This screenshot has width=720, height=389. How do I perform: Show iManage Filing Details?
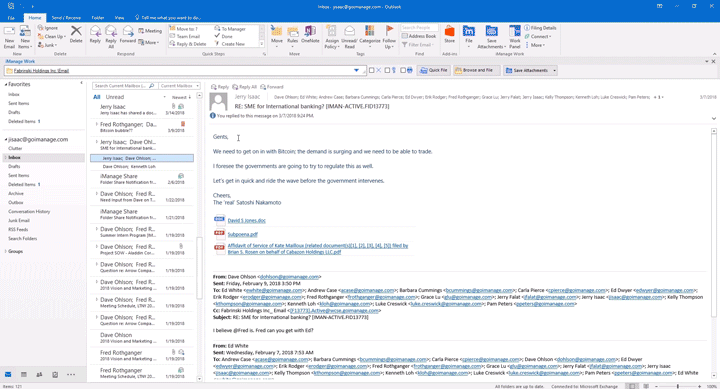point(540,28)
